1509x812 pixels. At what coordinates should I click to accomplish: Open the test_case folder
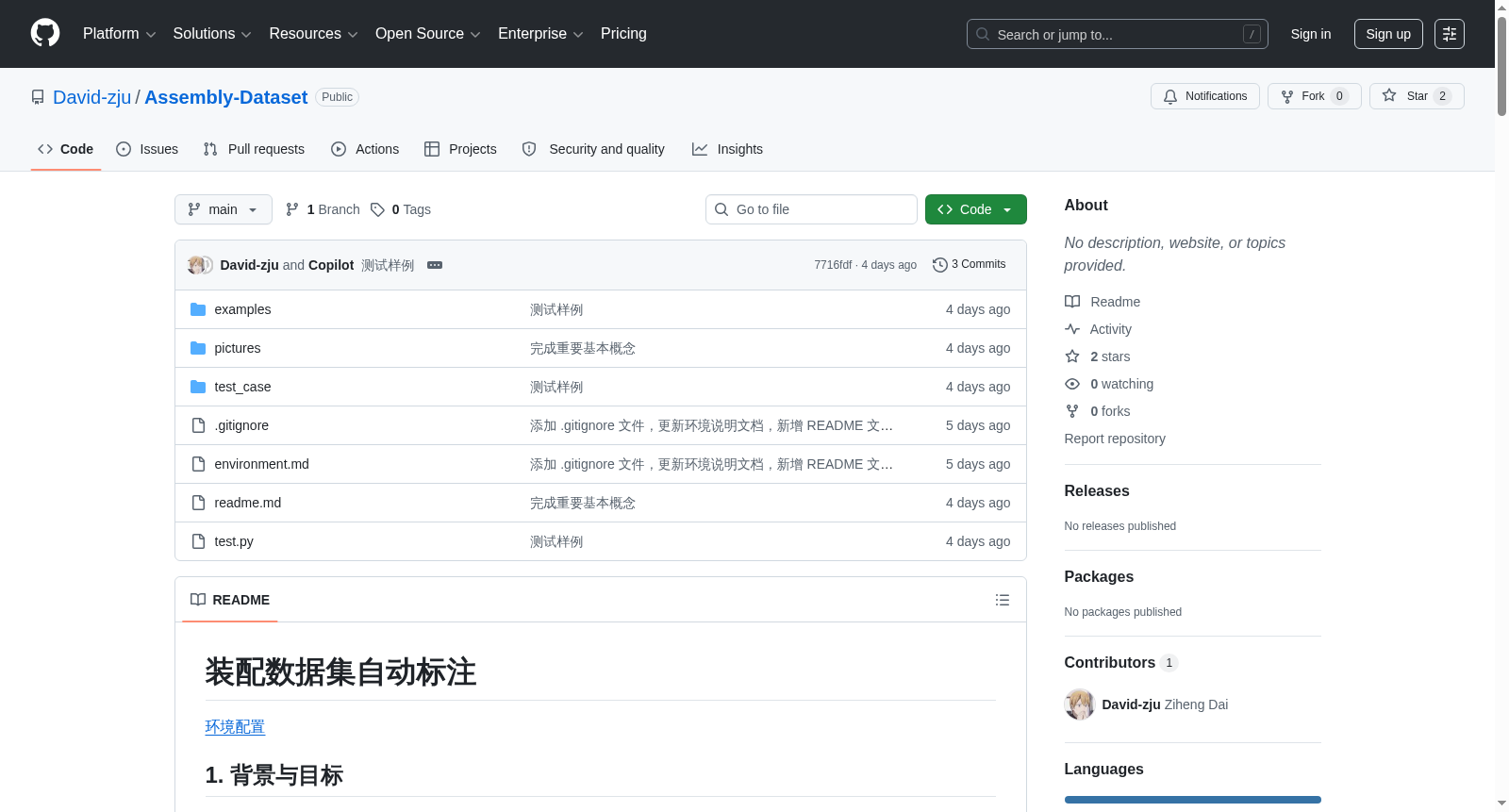pos(242,387)
